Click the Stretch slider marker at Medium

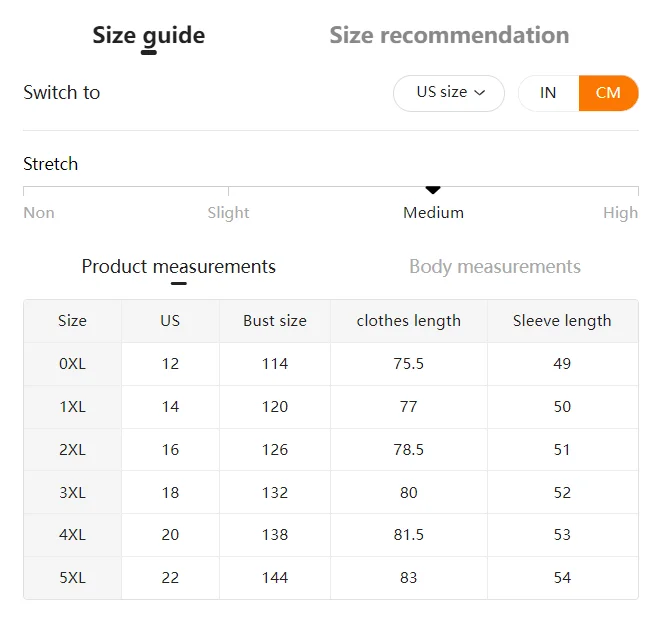pyautogui.click(x=433, y=190)
